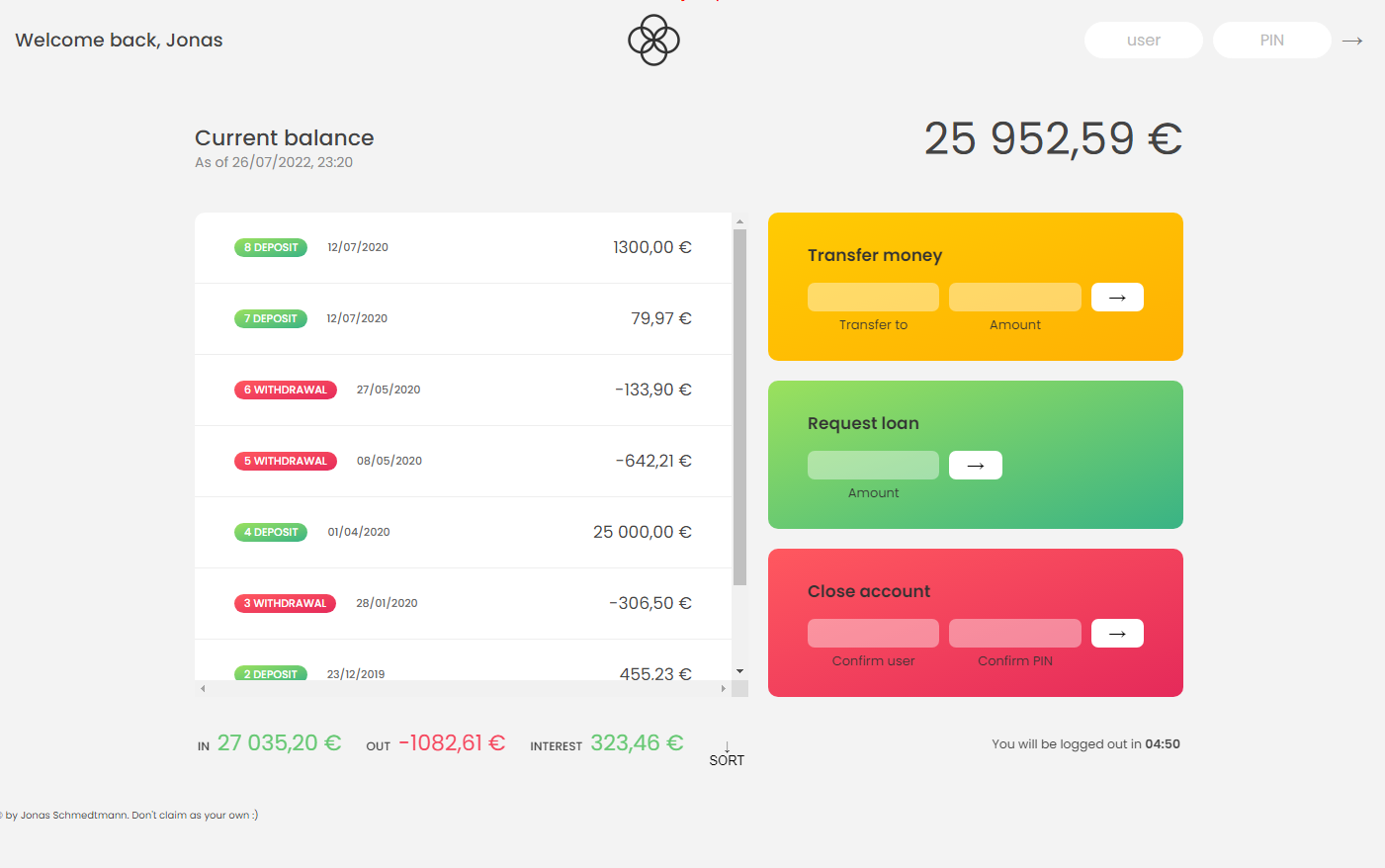This screenshot has width=1385, height=868.
Task: Click the IN summary value 27 035,20 €
Action: tap(280, 743)
